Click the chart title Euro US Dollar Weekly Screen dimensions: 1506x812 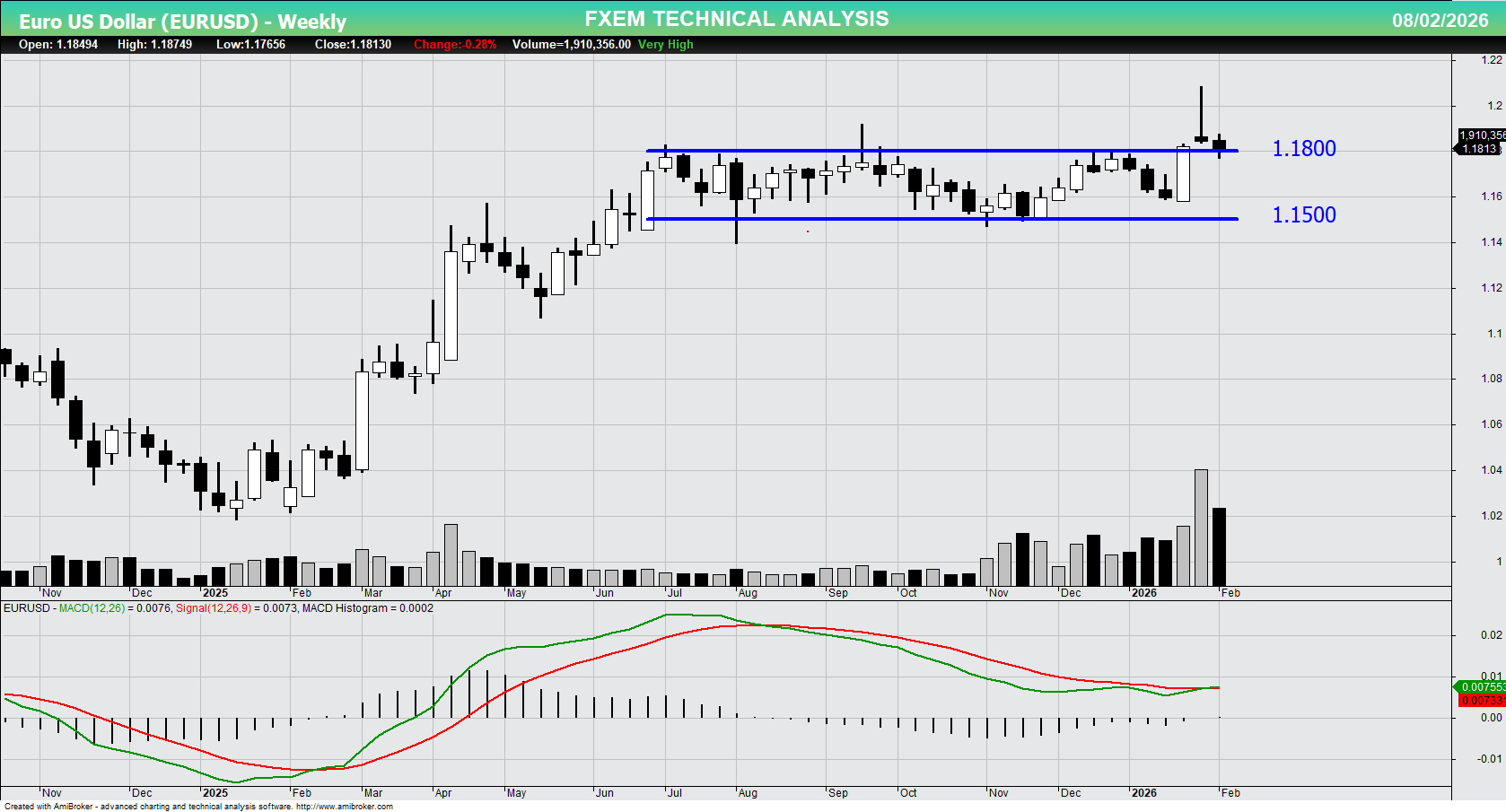[x=182, y=21]
